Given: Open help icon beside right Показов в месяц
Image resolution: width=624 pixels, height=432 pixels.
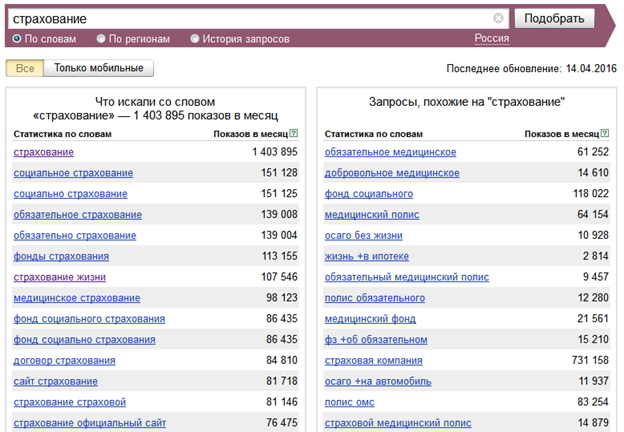Looking at the screenshot, I should coord(605,133).
